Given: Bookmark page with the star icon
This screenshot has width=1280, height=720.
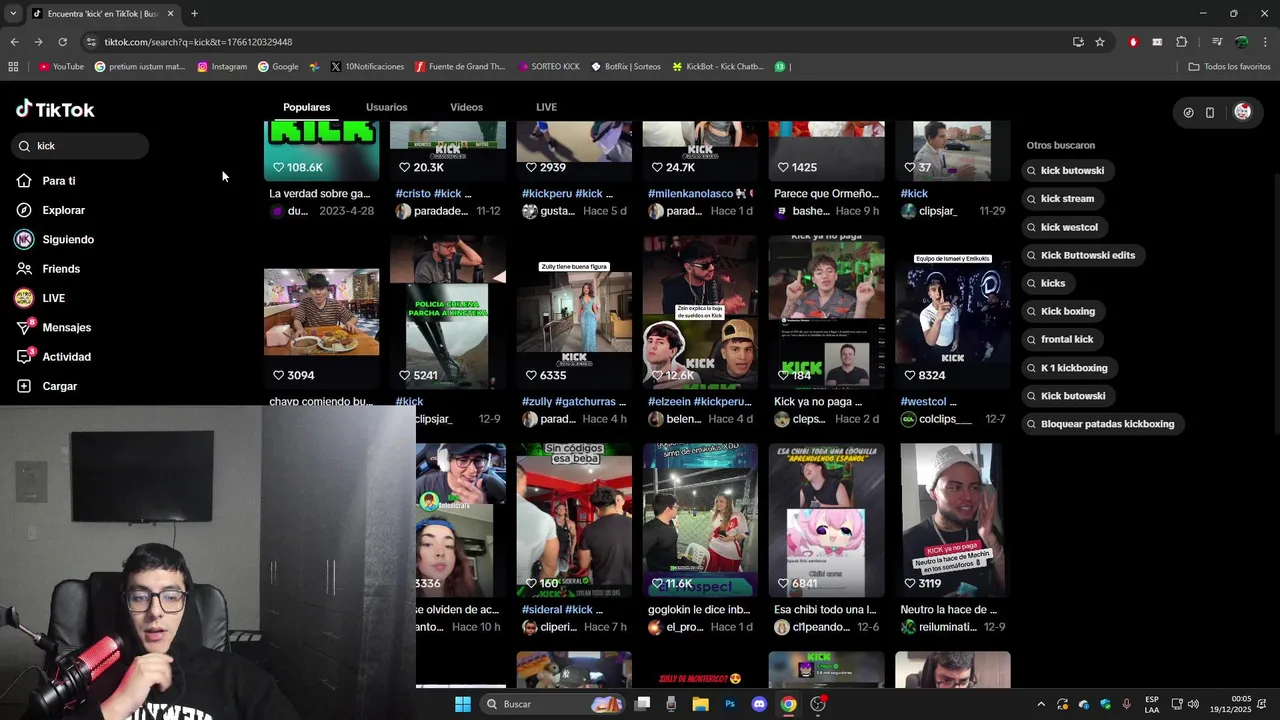Looking at the screenshot, I should point(1100,42).
